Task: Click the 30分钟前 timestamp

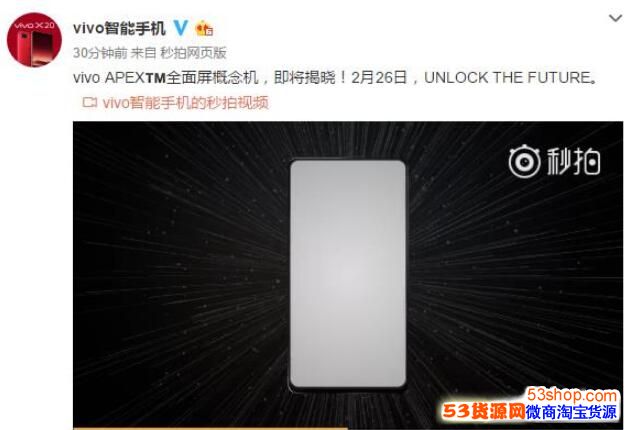Action: (100, 53)
